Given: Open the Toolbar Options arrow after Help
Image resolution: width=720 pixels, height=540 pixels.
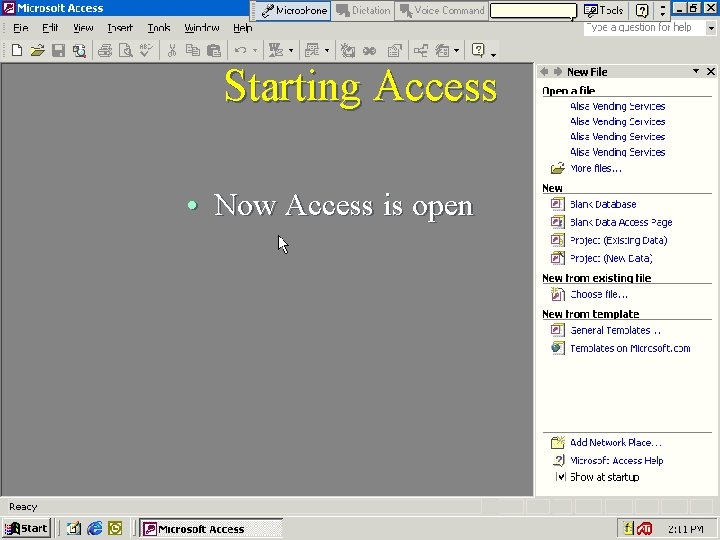Looking at the screenshot, I should pyautogui.click(x=493, y=54).
